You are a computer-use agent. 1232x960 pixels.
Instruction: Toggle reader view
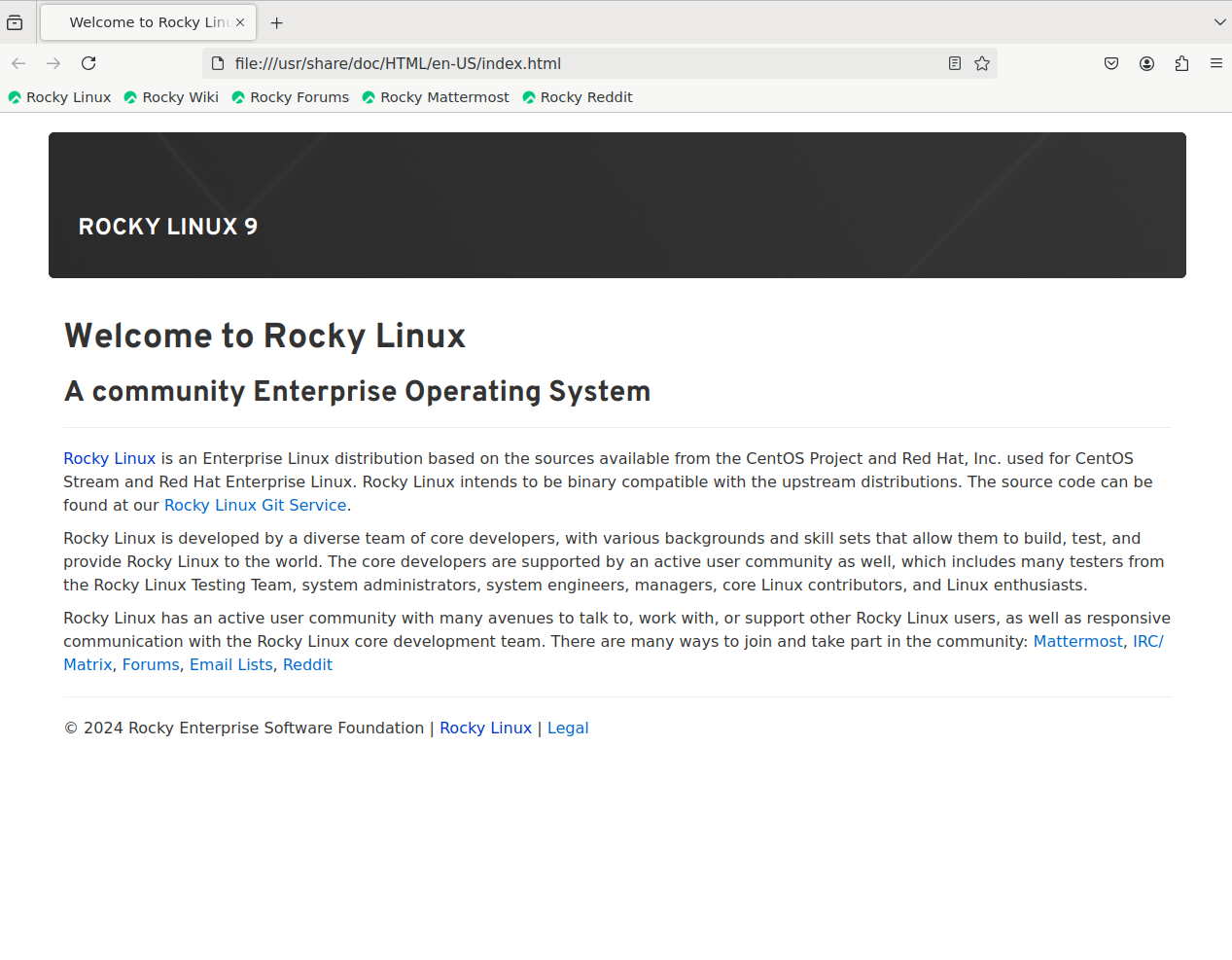[x=955, y=63]
